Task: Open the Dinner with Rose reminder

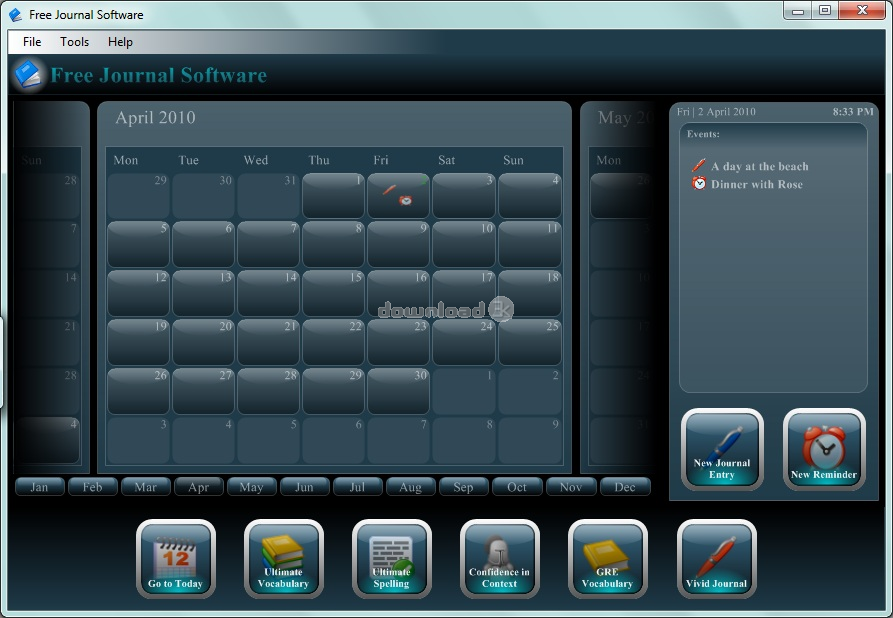Action: 757,184
